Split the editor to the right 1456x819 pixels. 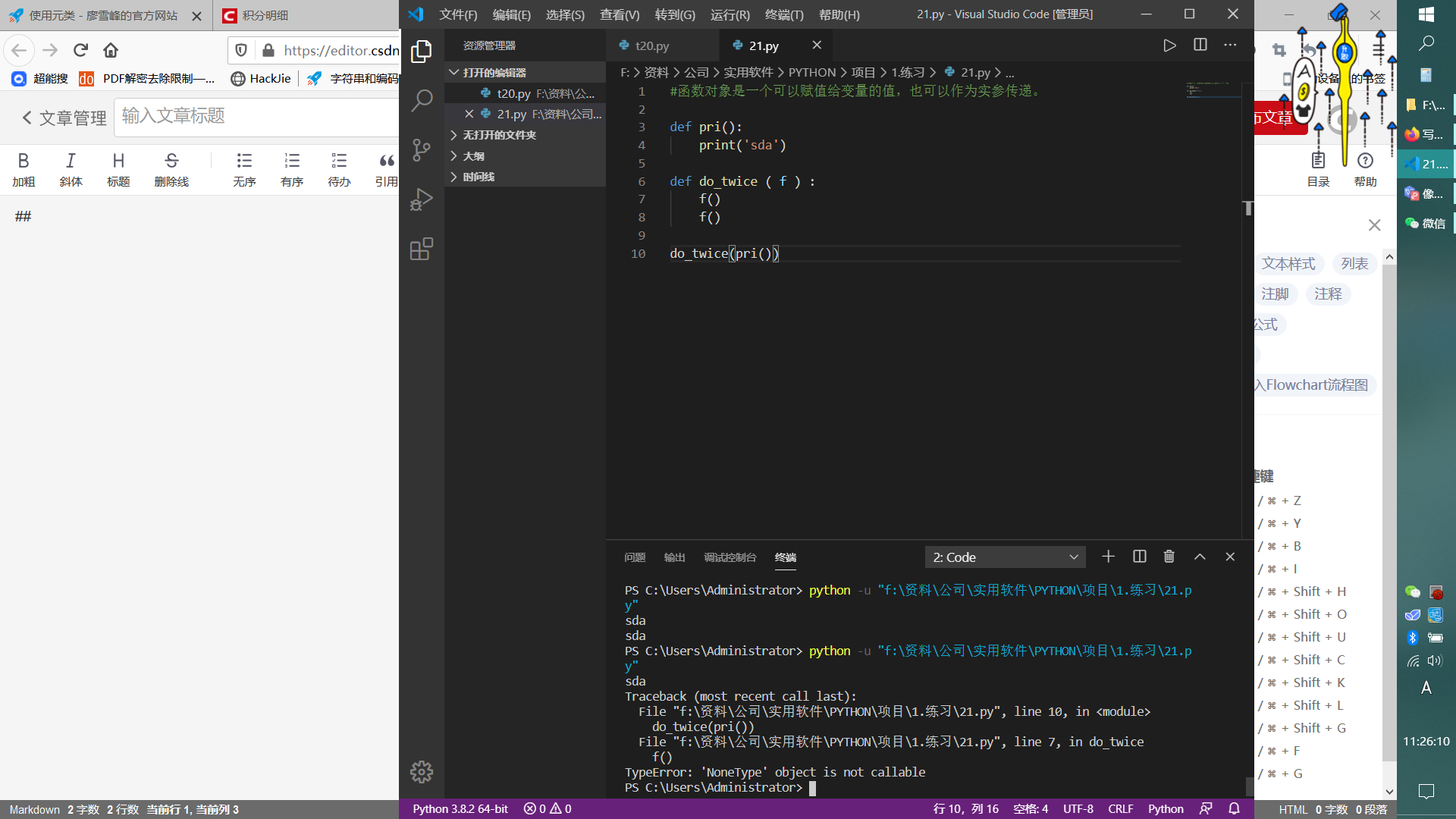(x=1200, y=45)
